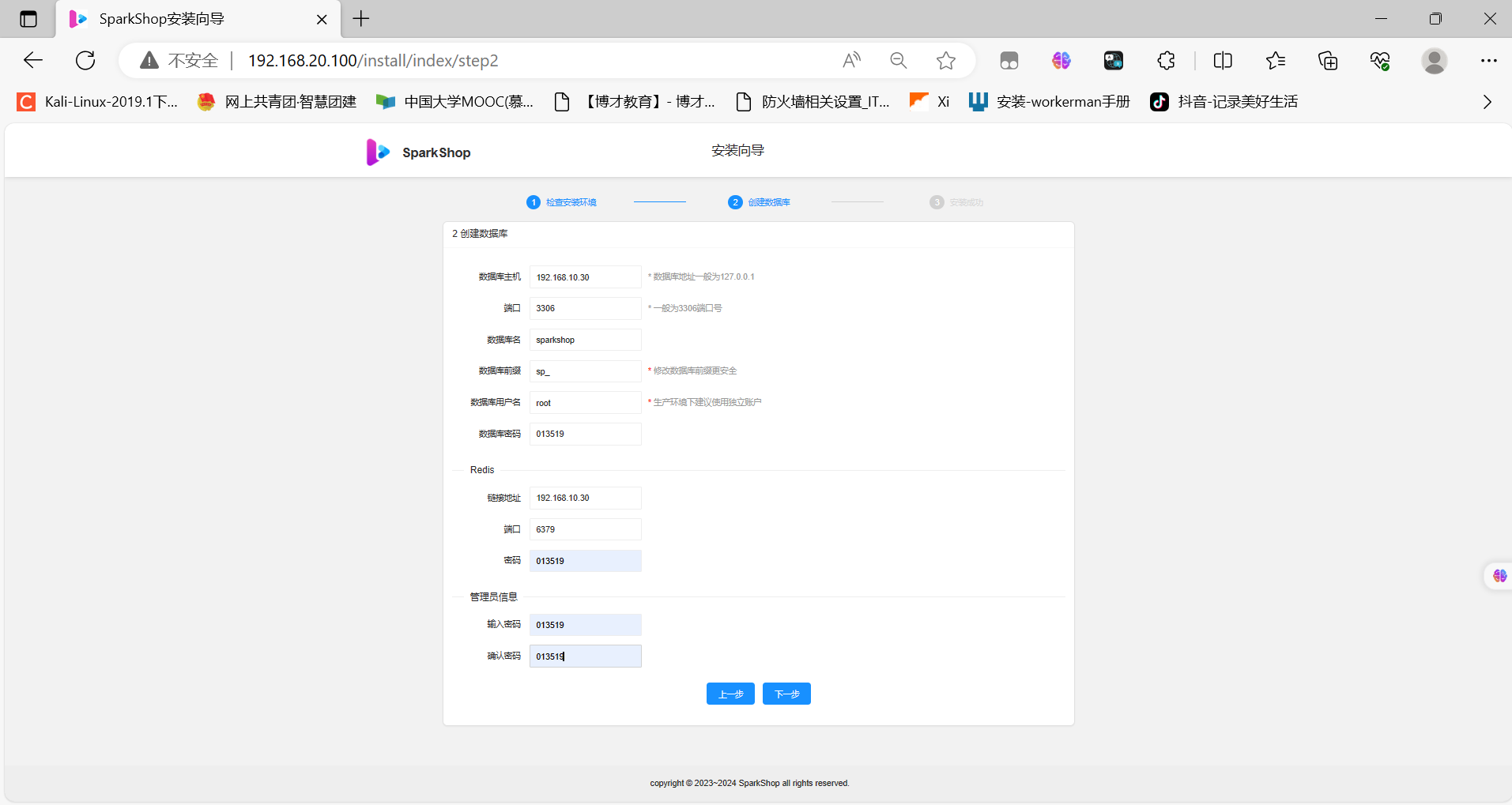Close the SparkShop安装向导 tab
Image resolution: width=1512 pixels, height=805 pixels.
tap(322, 20)
